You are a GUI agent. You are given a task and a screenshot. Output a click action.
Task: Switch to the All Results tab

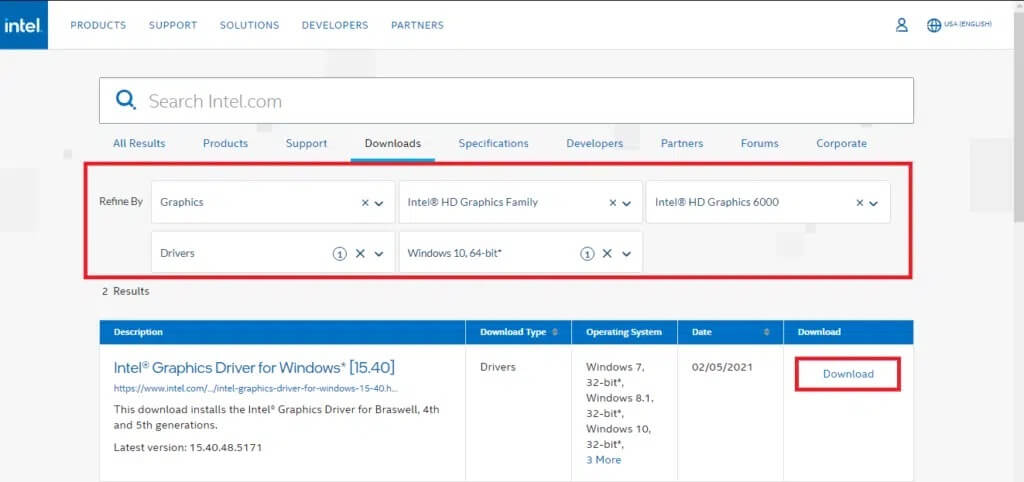pos(139,143)
